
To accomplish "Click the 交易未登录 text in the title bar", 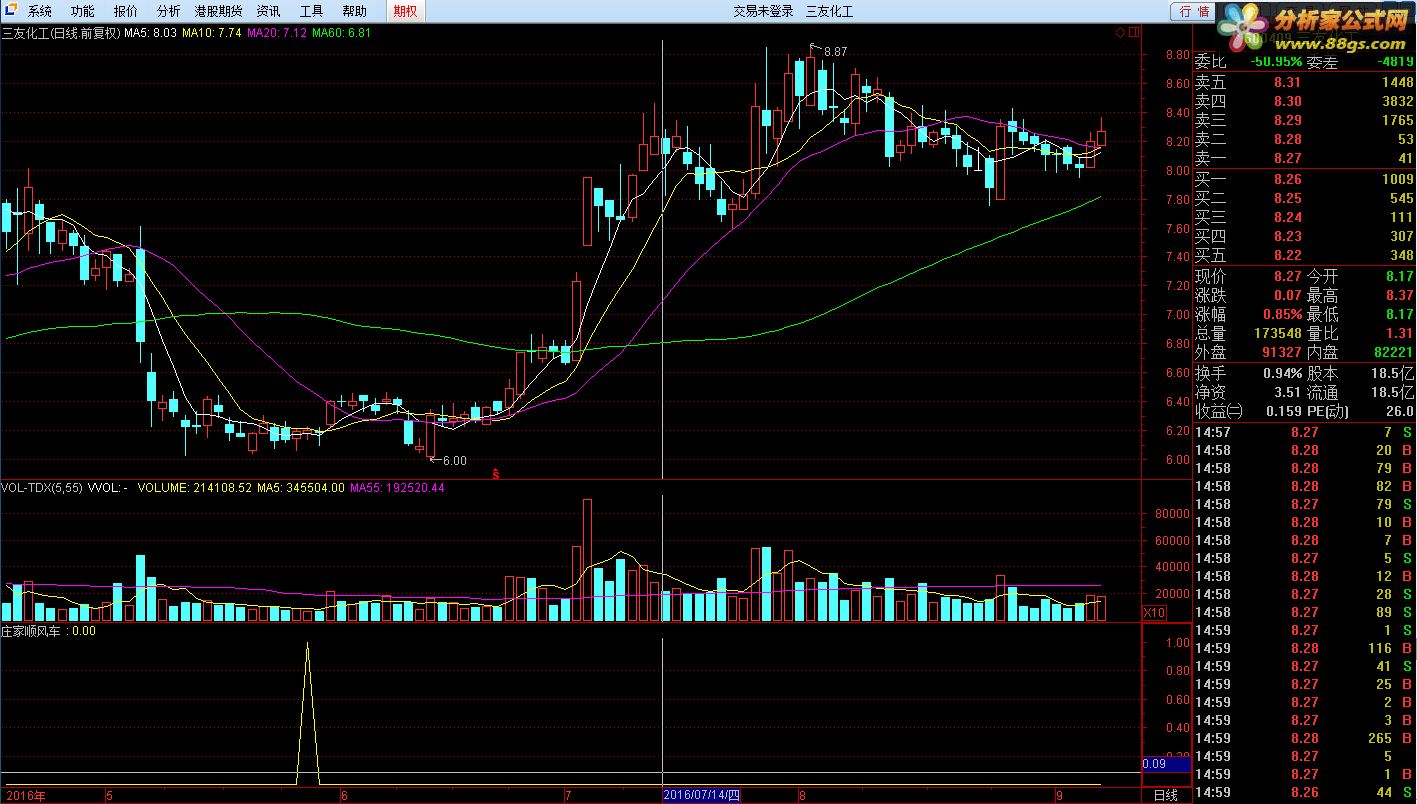I will pos(763,11).
